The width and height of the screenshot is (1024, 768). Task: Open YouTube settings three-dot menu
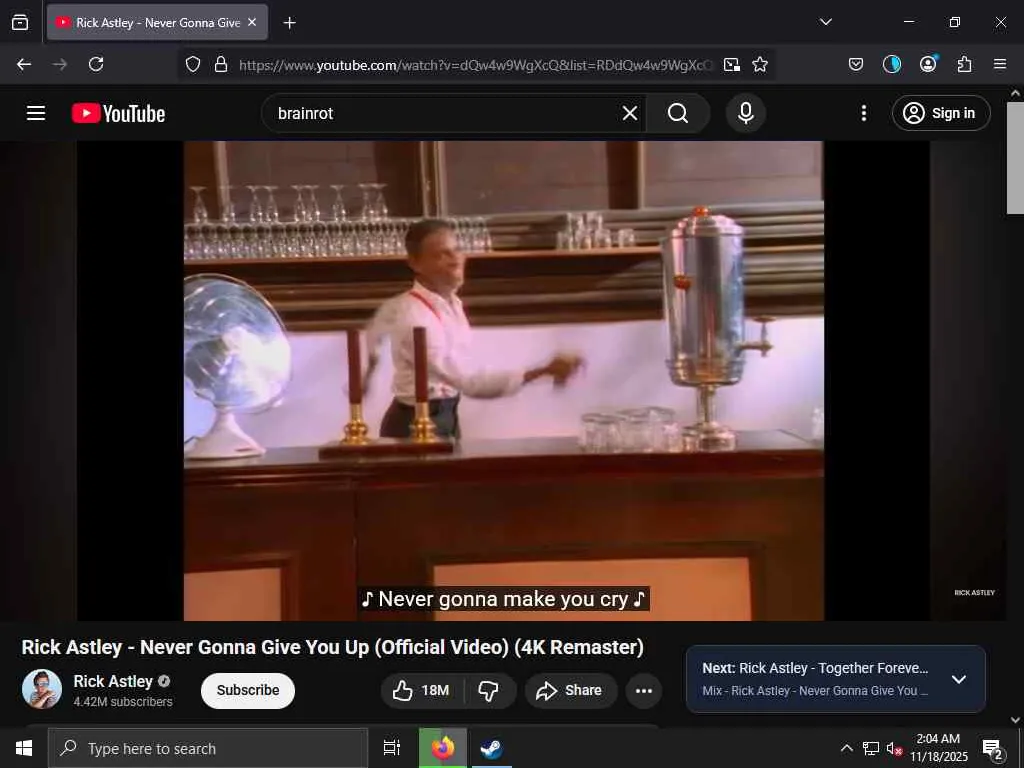tap(863, 114)
